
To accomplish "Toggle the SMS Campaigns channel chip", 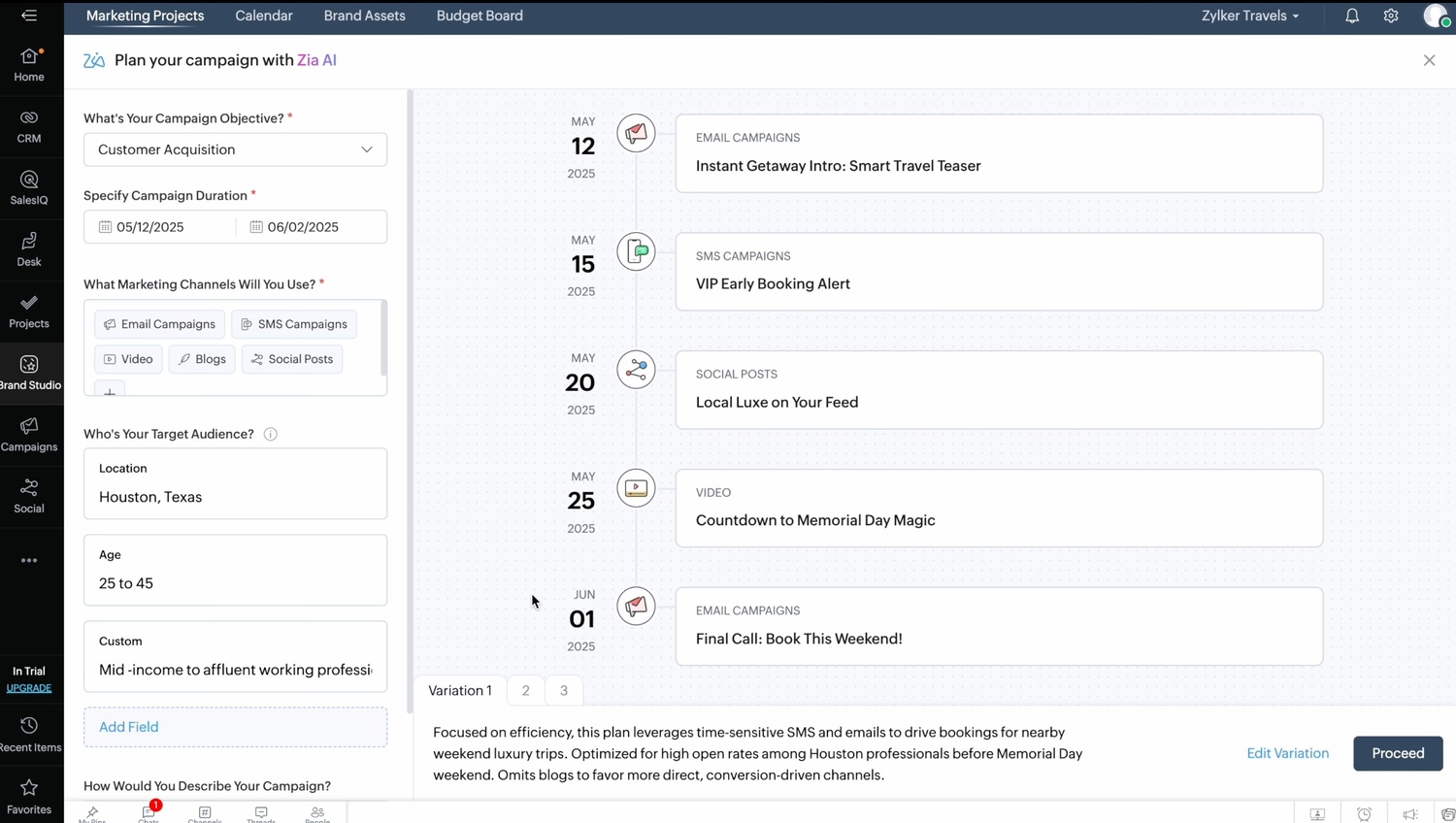I will click(x=294, y=324).
